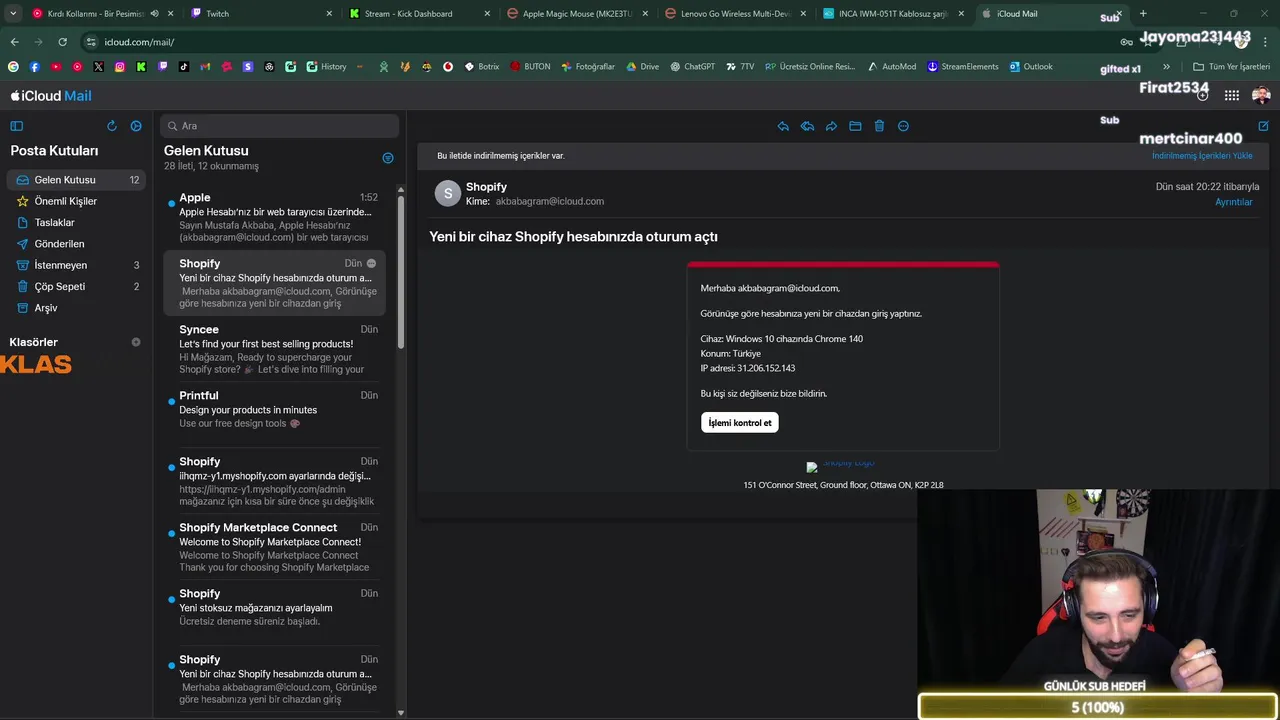Open the History bookmark

coord(327,66)
